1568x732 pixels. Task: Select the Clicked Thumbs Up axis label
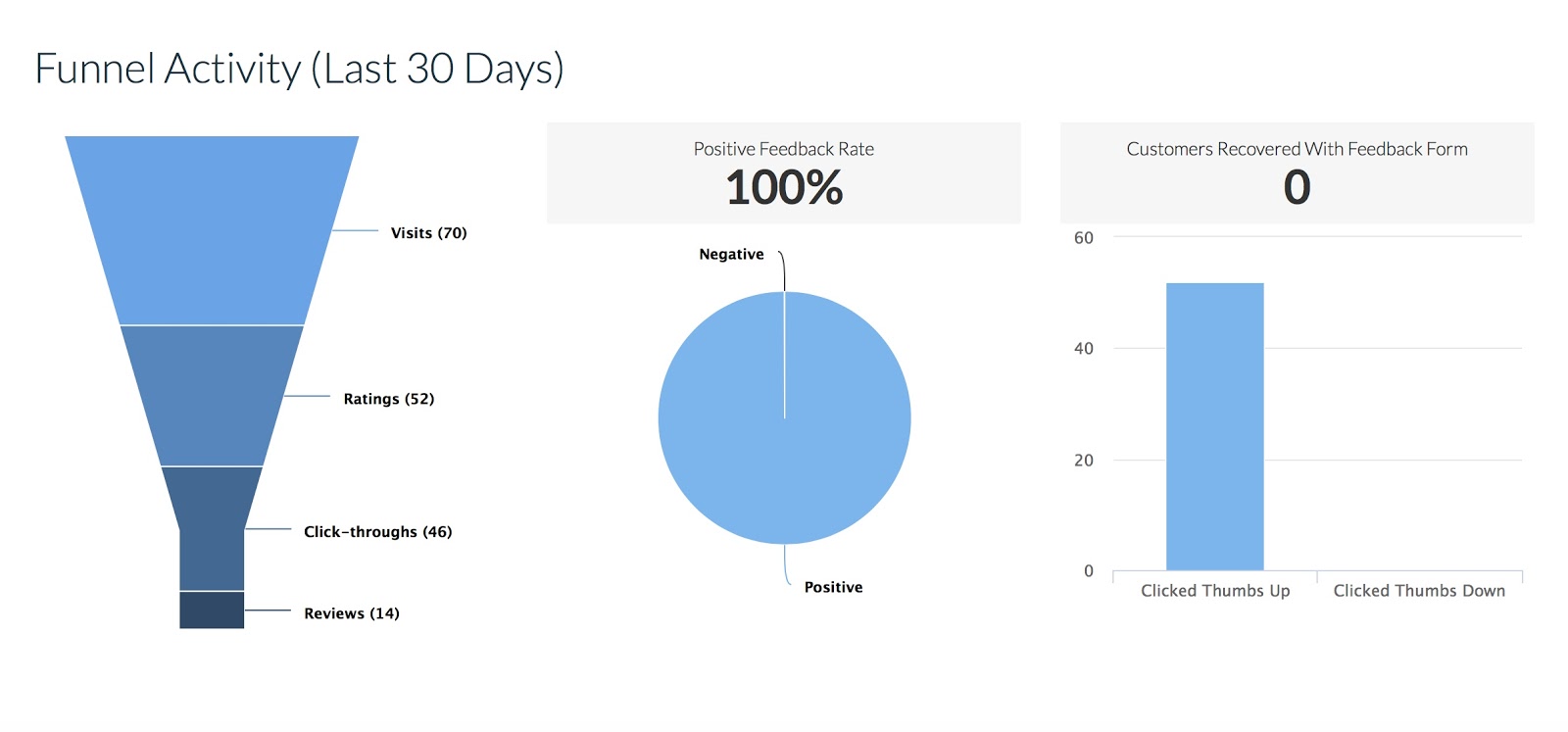1214,591
